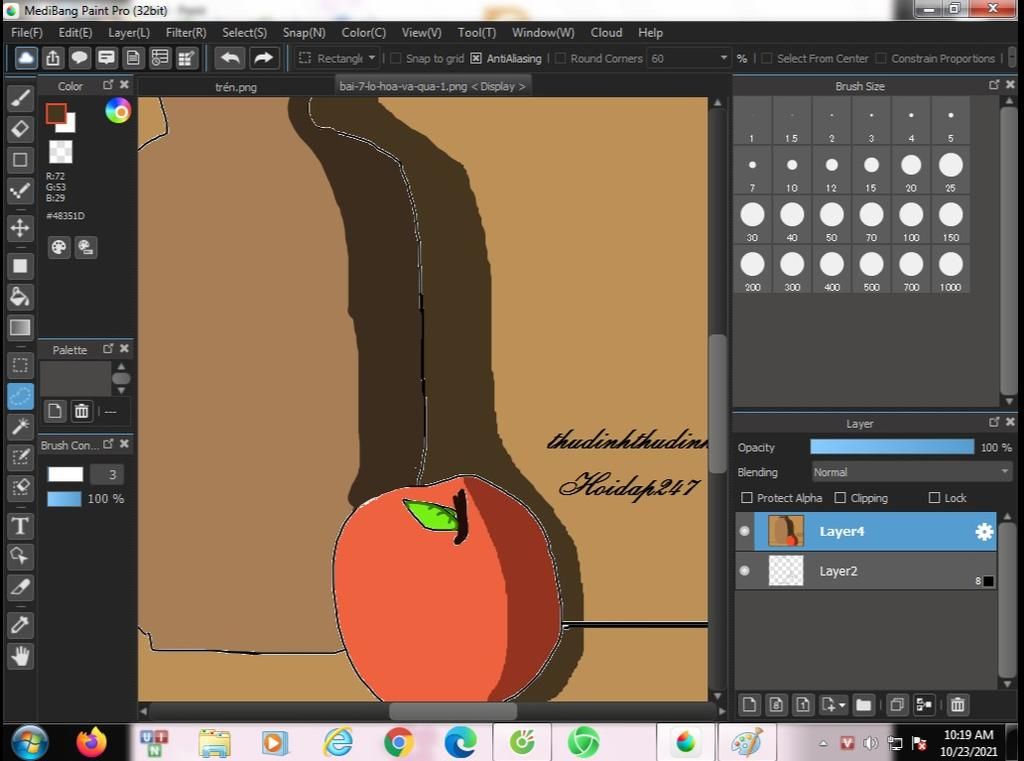Screen dimensions: 1024x761
Task: Click the Undo arrow button
Action: [230, 58]
